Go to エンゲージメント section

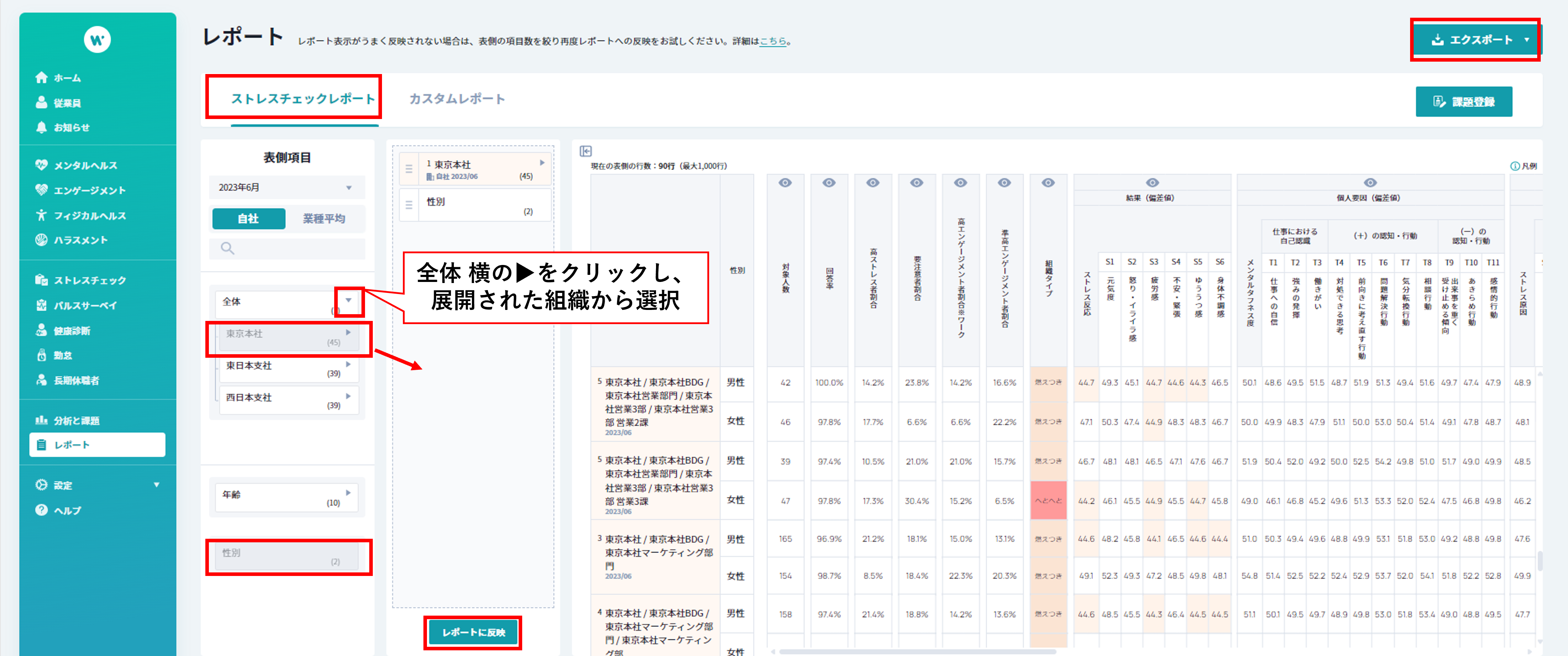81,190
